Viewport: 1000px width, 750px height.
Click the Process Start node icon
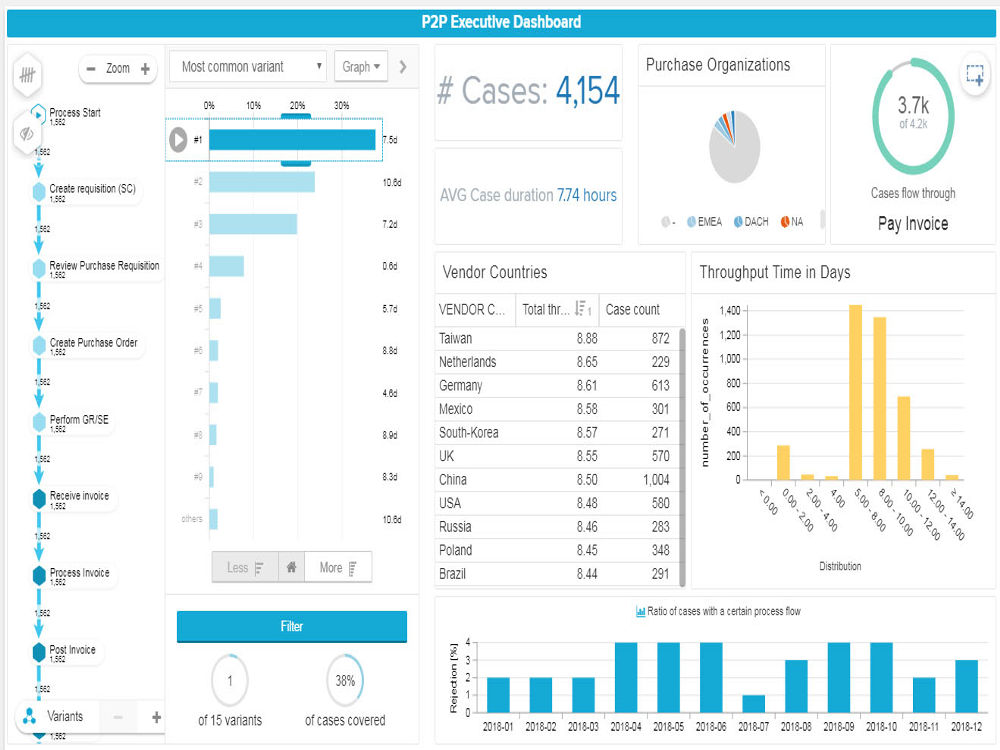(38, 114)
